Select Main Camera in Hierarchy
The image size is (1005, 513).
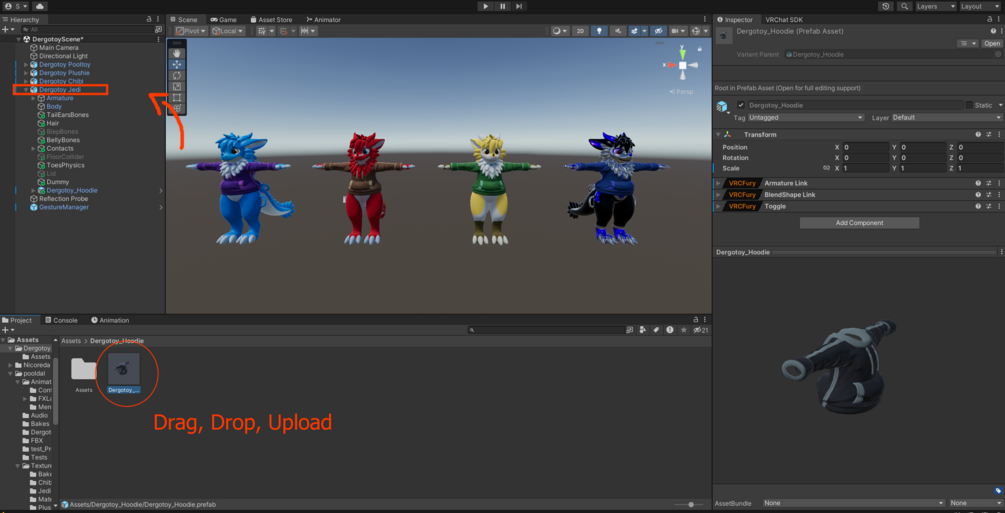(x=58, y=47)
